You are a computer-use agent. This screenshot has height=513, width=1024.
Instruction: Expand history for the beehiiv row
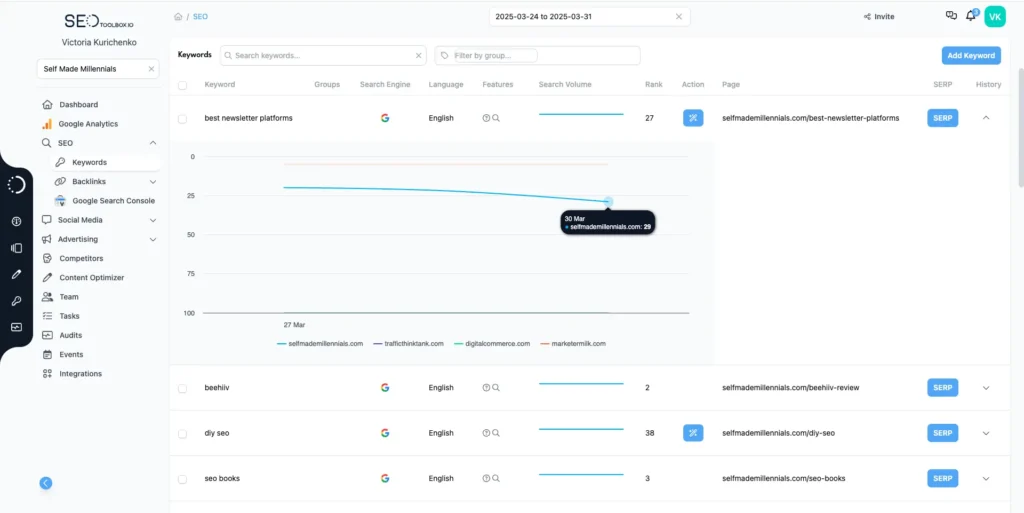click(986, 388)
